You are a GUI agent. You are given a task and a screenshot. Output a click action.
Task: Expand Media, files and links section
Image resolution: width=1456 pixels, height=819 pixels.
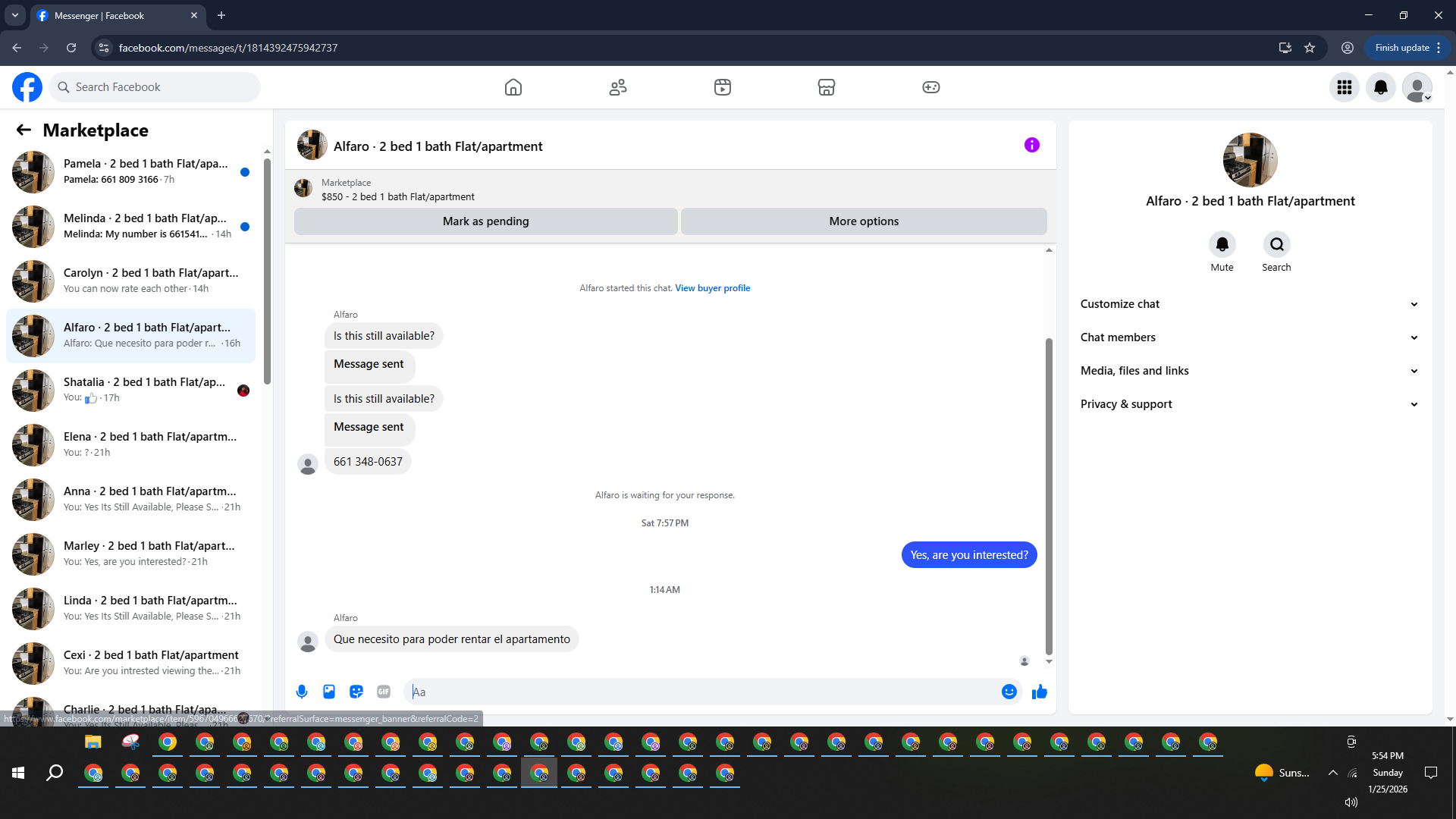pyautogui.click(x=1250, y=371)
